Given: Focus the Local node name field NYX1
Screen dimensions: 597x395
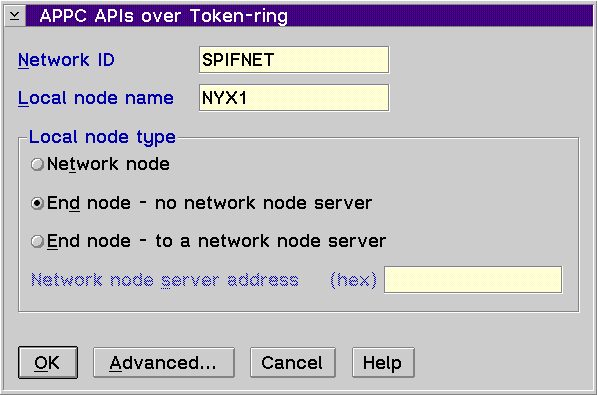Looking at the screenshot, I should 294,98.
